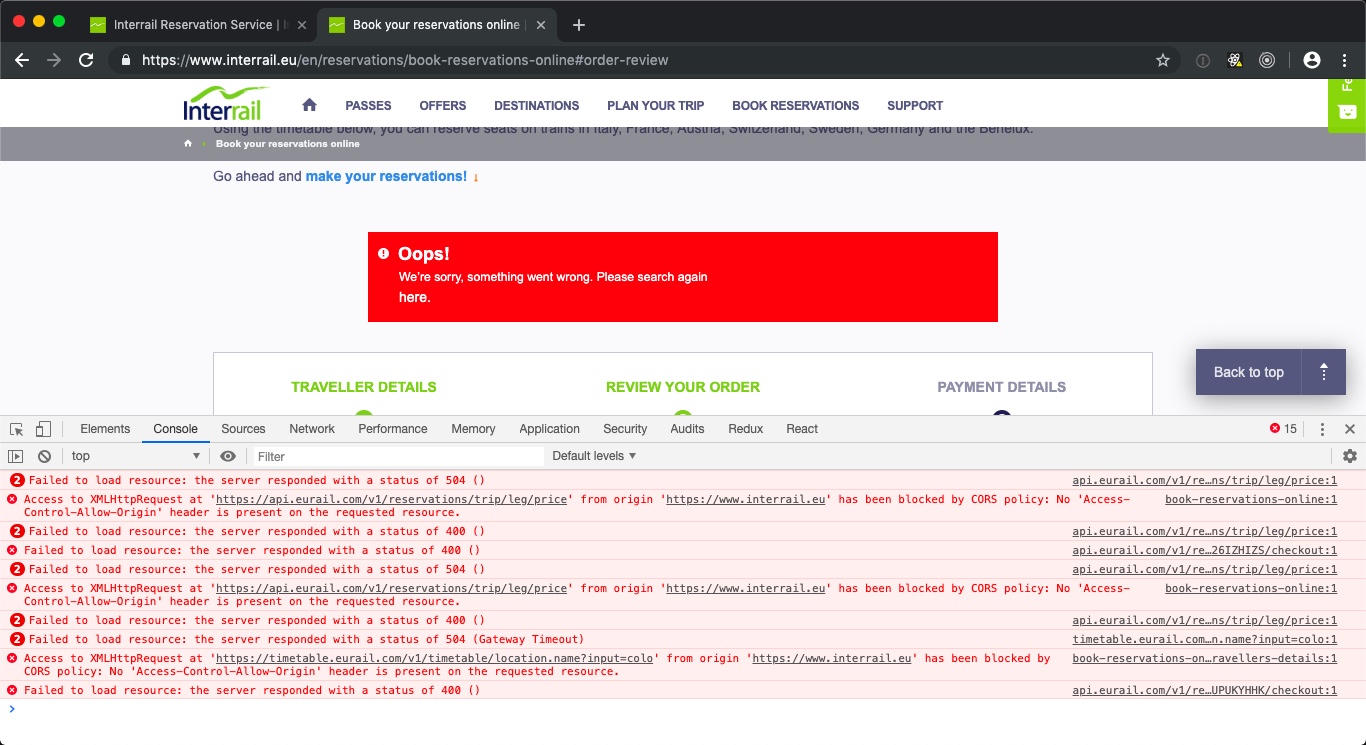Open a new browser tab
This screenshot has height=745, width=1366.
click(x=578, y=25)
